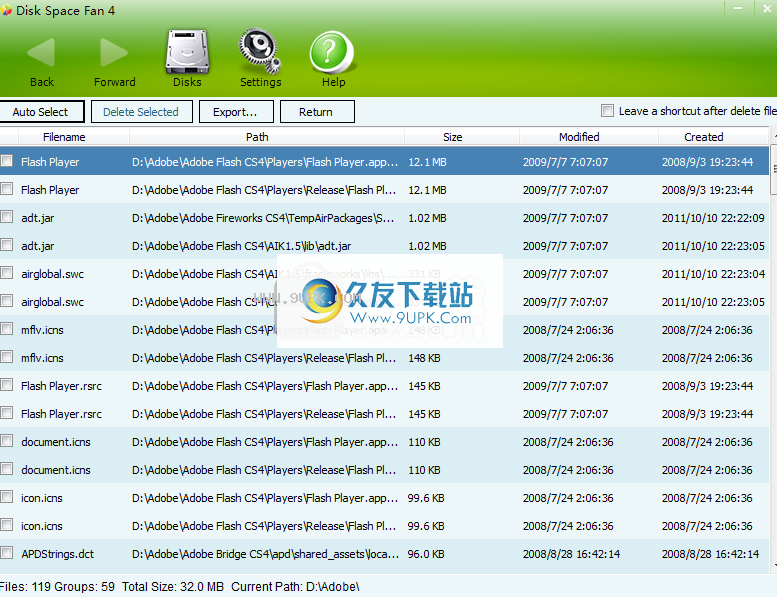Screen dimensions: 780x602
Task: Enable Leave a shortcut after delete checkbox
Action: click(607, 110)
